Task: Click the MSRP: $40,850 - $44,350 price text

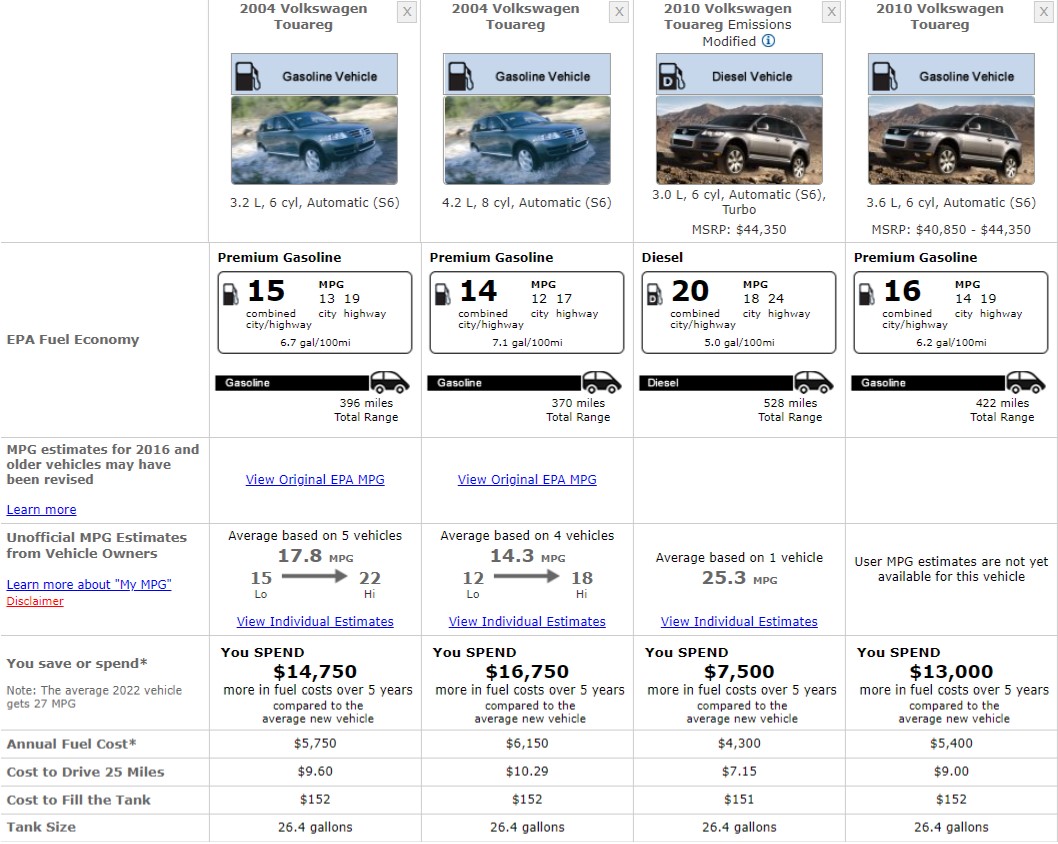Action: coord(951,229)
